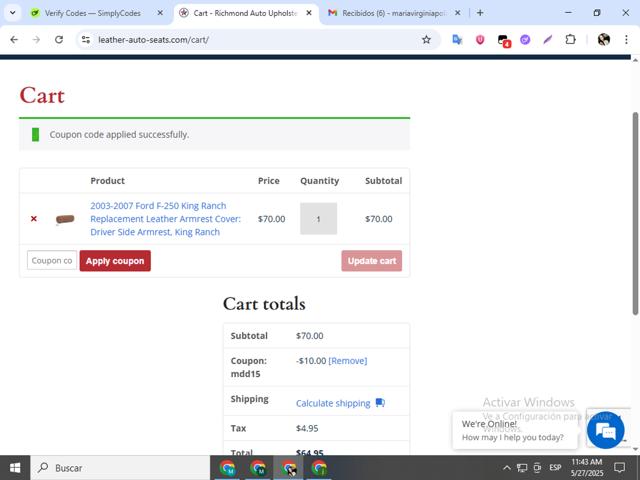Image resolution: width=640 pixels, height=480 pixels.
Task: Open the Windows notification center icon
Action: point(620,468)
